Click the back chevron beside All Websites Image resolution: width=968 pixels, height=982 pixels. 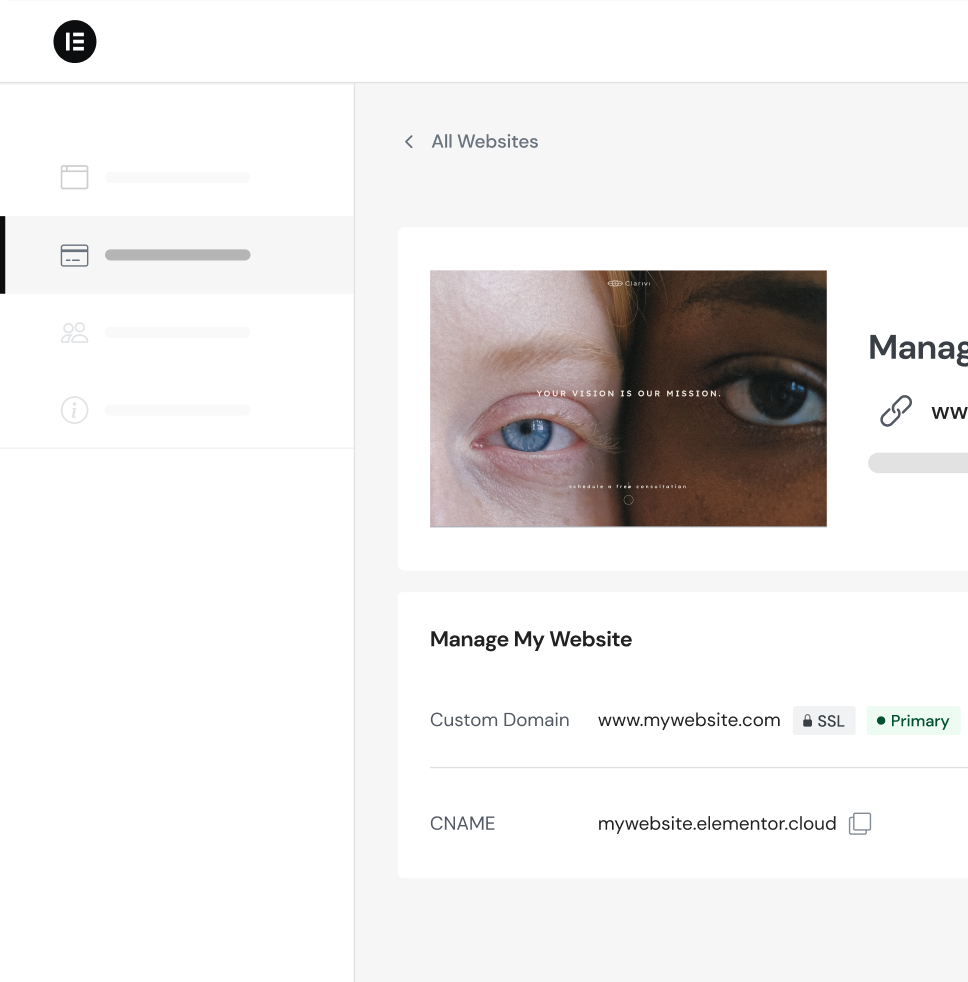[x=409, y=142]
